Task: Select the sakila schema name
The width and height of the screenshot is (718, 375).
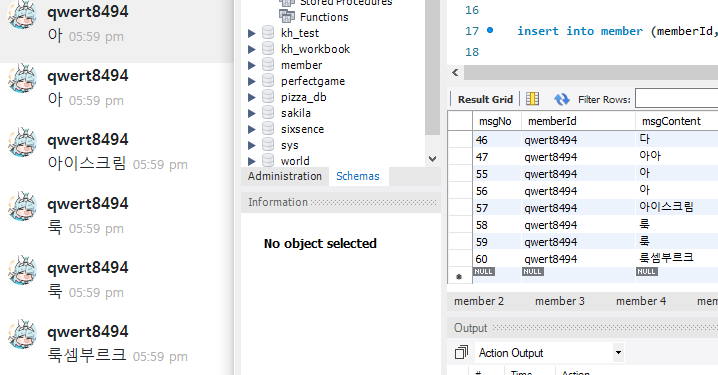Action: coord(296,113)
